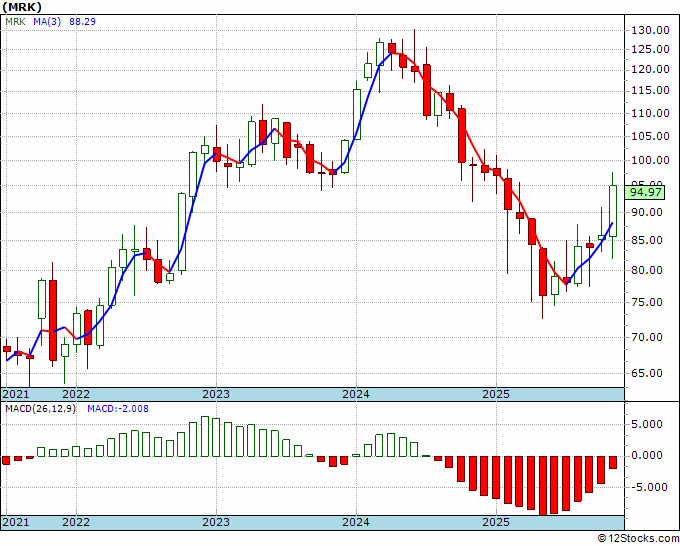Screen dimensions: 680x546
Task: Click the -5.000 MACD axis label
Action: [647, 487]
